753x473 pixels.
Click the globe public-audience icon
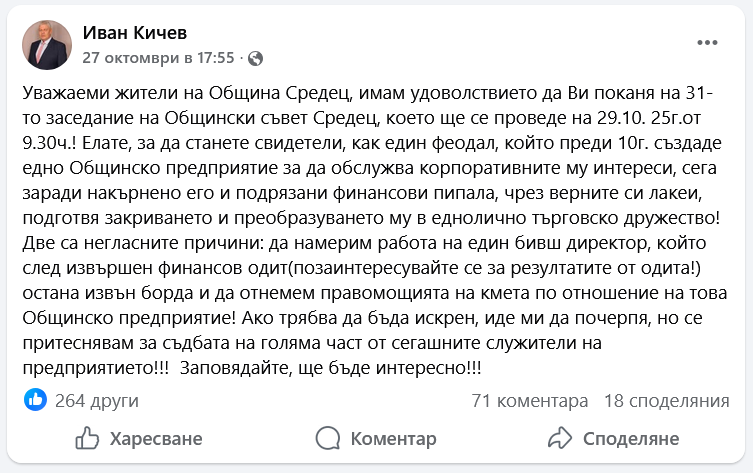click(x=255, y=57)
